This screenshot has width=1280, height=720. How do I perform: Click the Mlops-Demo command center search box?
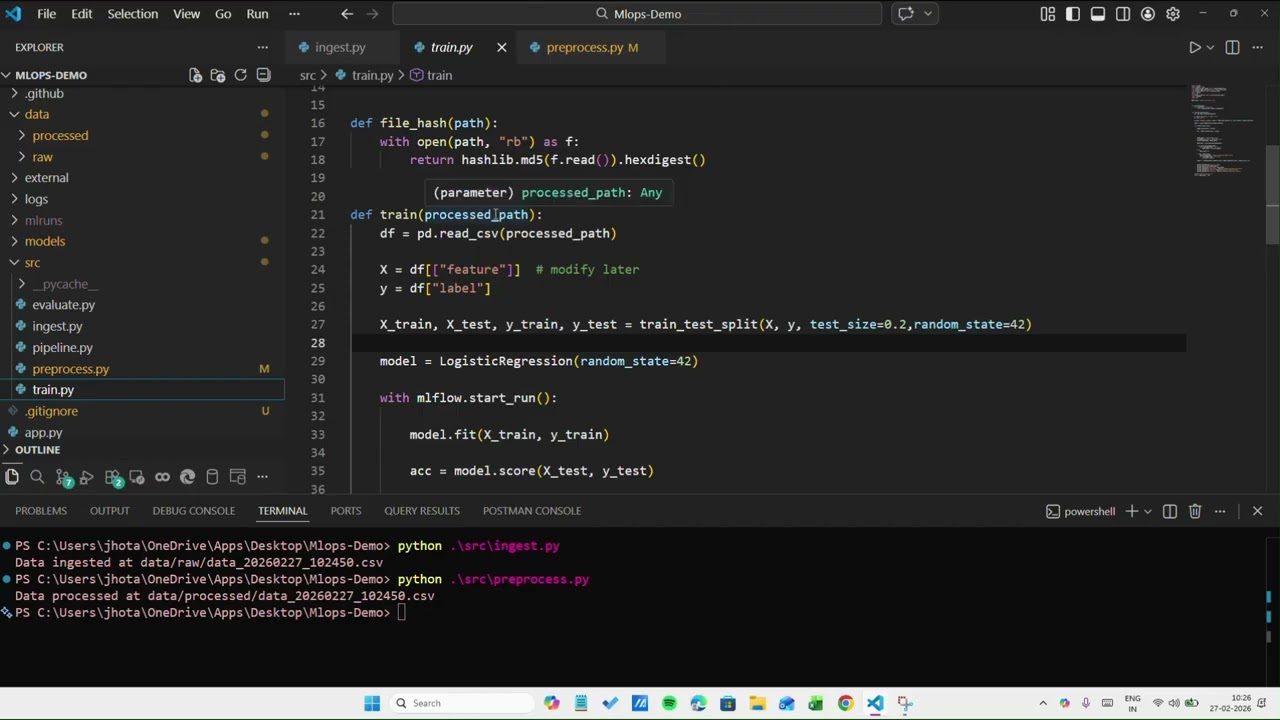click(637, 14)
